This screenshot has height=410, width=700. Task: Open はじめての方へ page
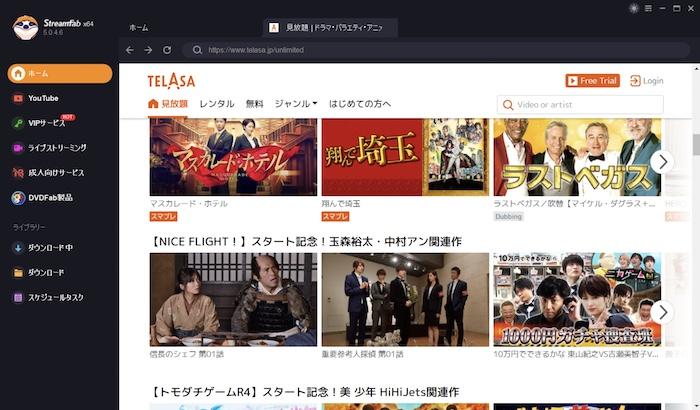pos(360,104)
